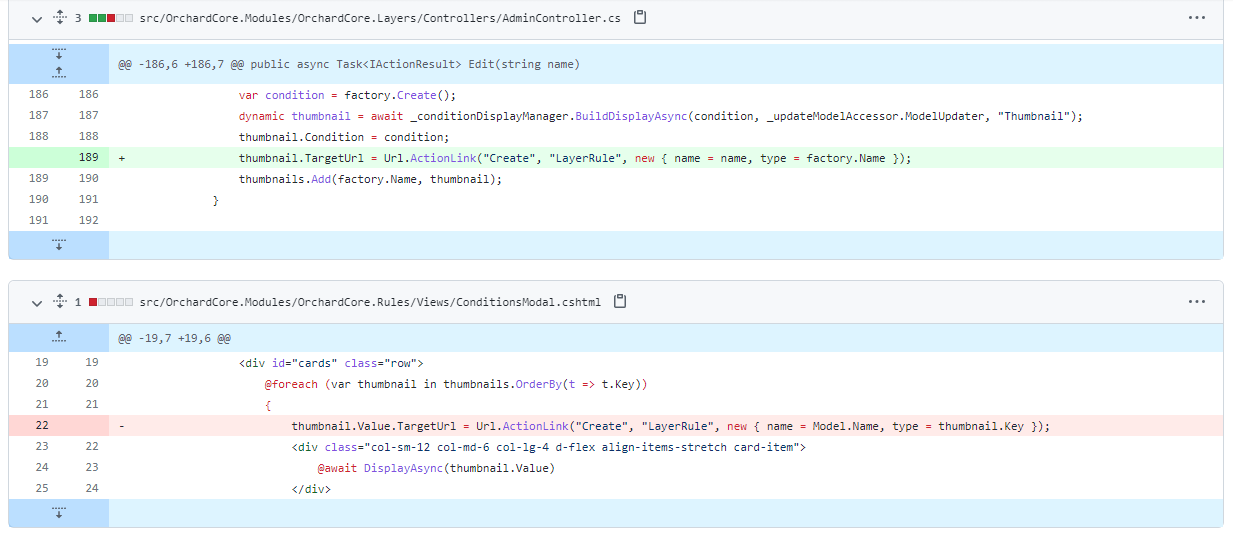This screenshot has width=1233, height=538.
Task: Copy the AdminController.cs file path
Action: pyautogui.click(x=641, y=18)
